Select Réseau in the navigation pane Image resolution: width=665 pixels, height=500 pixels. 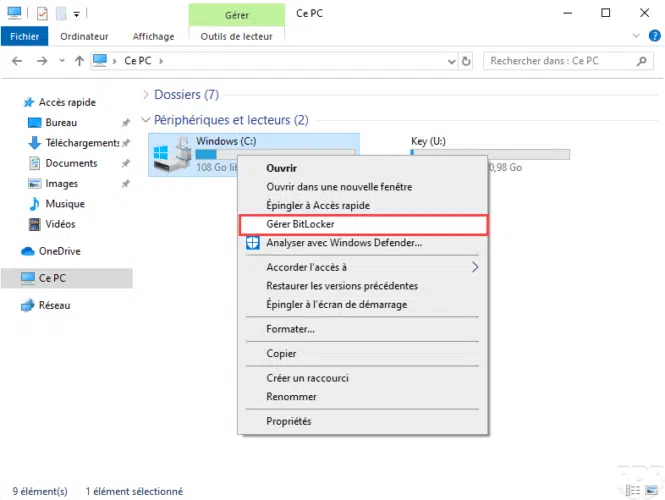54,305
